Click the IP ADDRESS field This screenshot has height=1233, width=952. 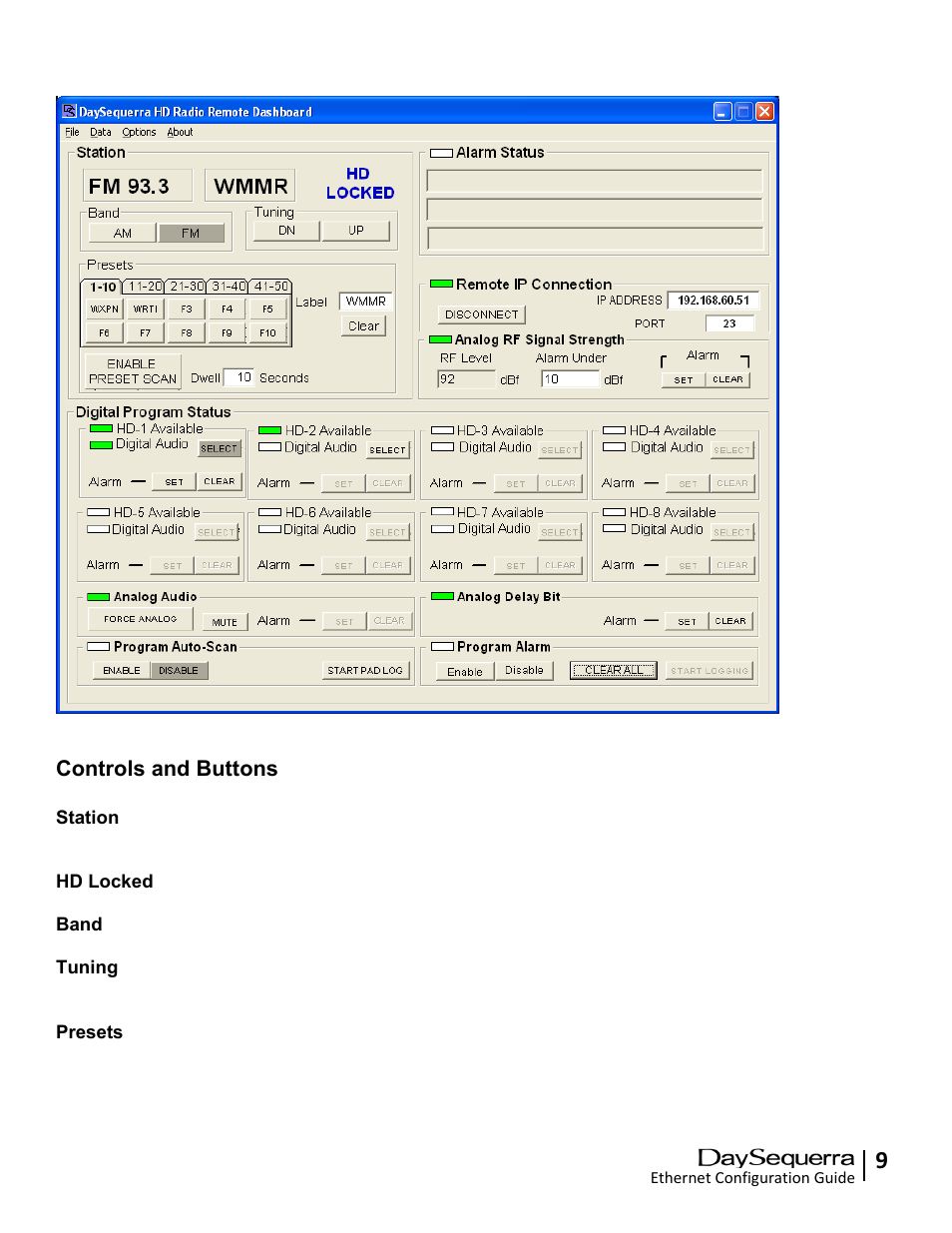click(713, 301)
